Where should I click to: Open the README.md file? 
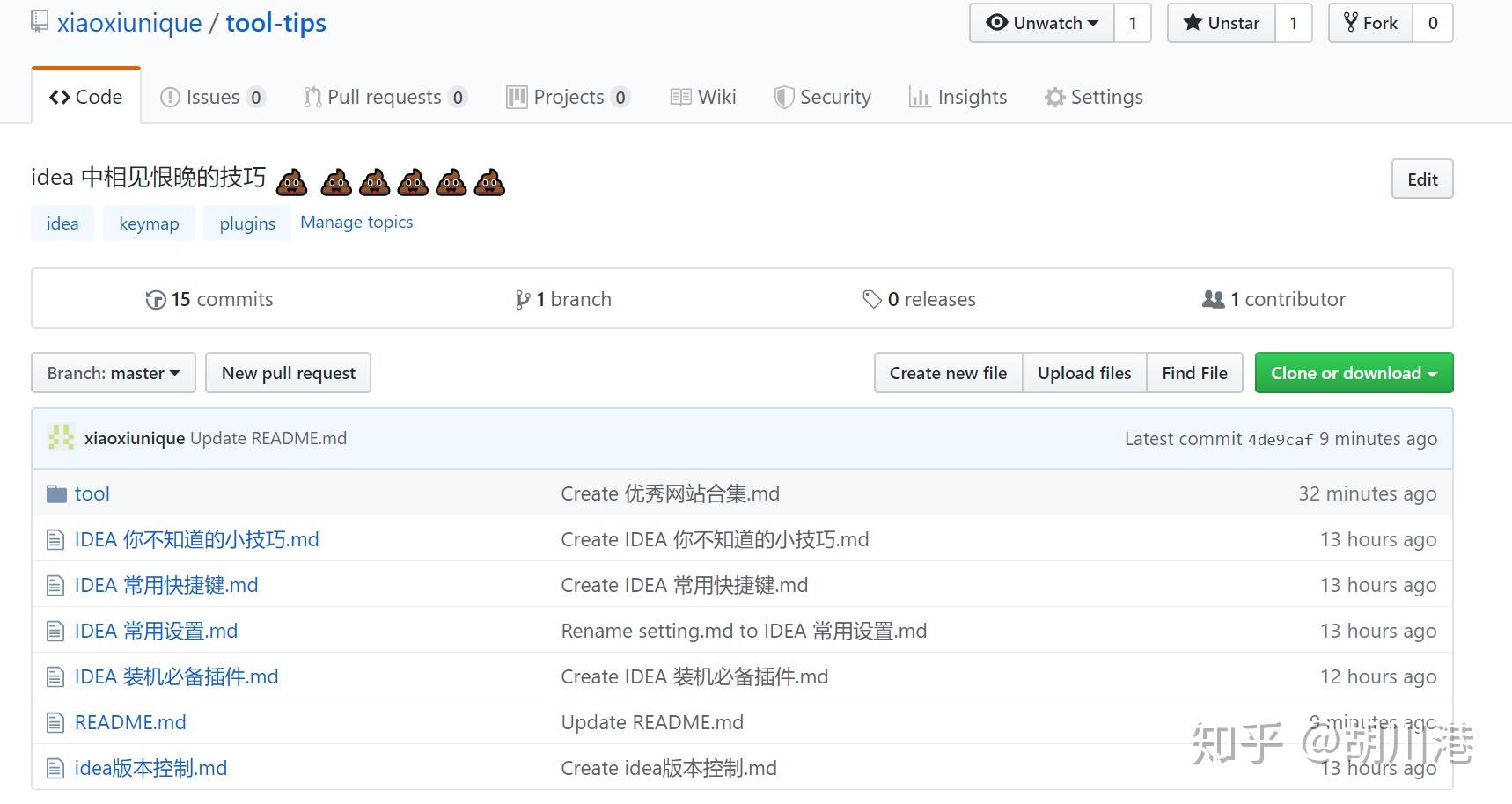(x=130, y=722)
